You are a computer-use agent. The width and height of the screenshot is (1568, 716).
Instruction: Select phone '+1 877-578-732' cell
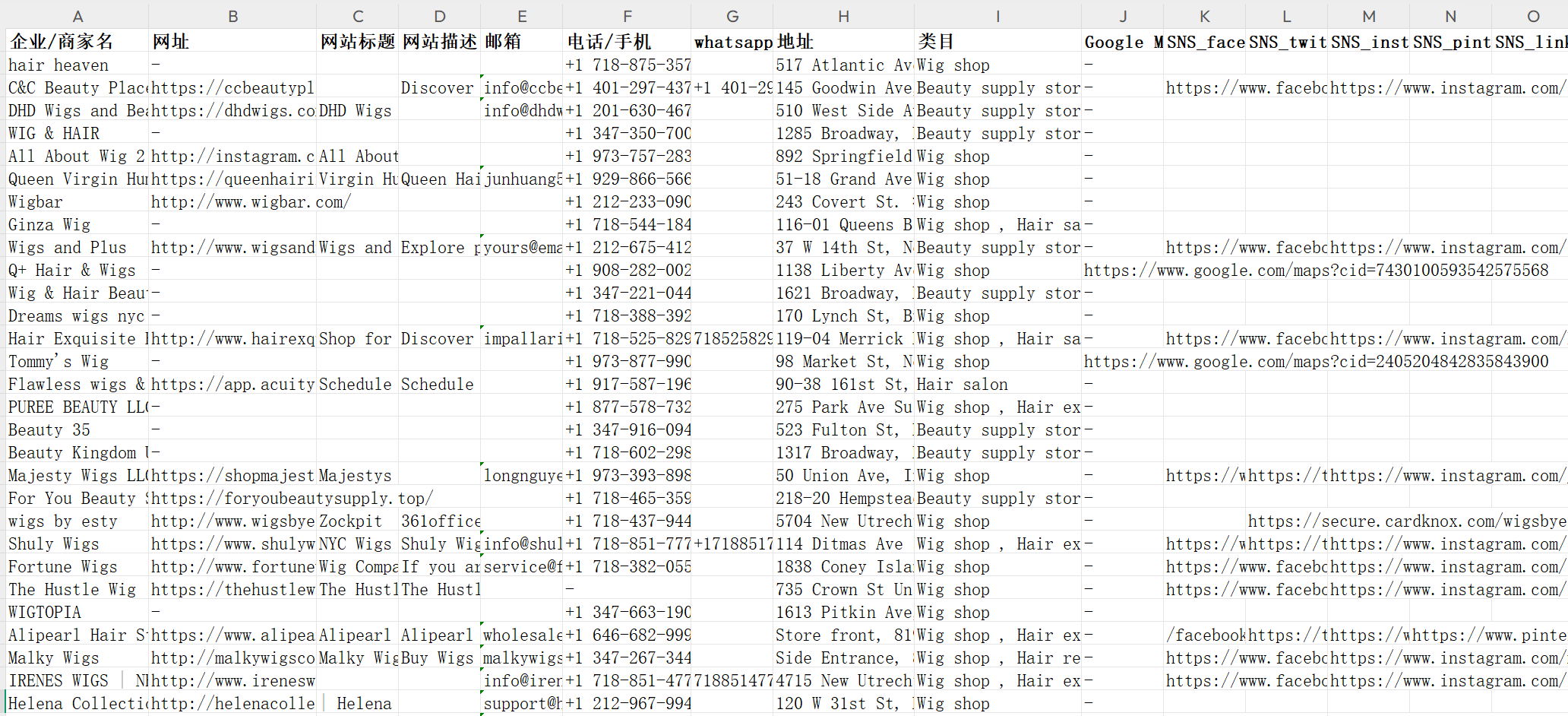628,407
